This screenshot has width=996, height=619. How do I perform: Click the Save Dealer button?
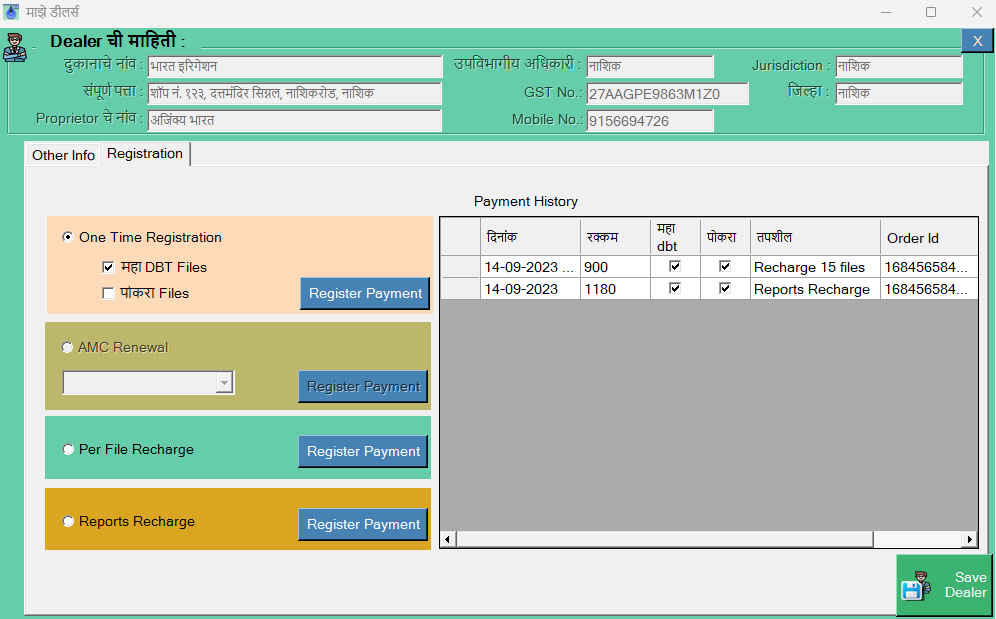(x=944, y=585)
